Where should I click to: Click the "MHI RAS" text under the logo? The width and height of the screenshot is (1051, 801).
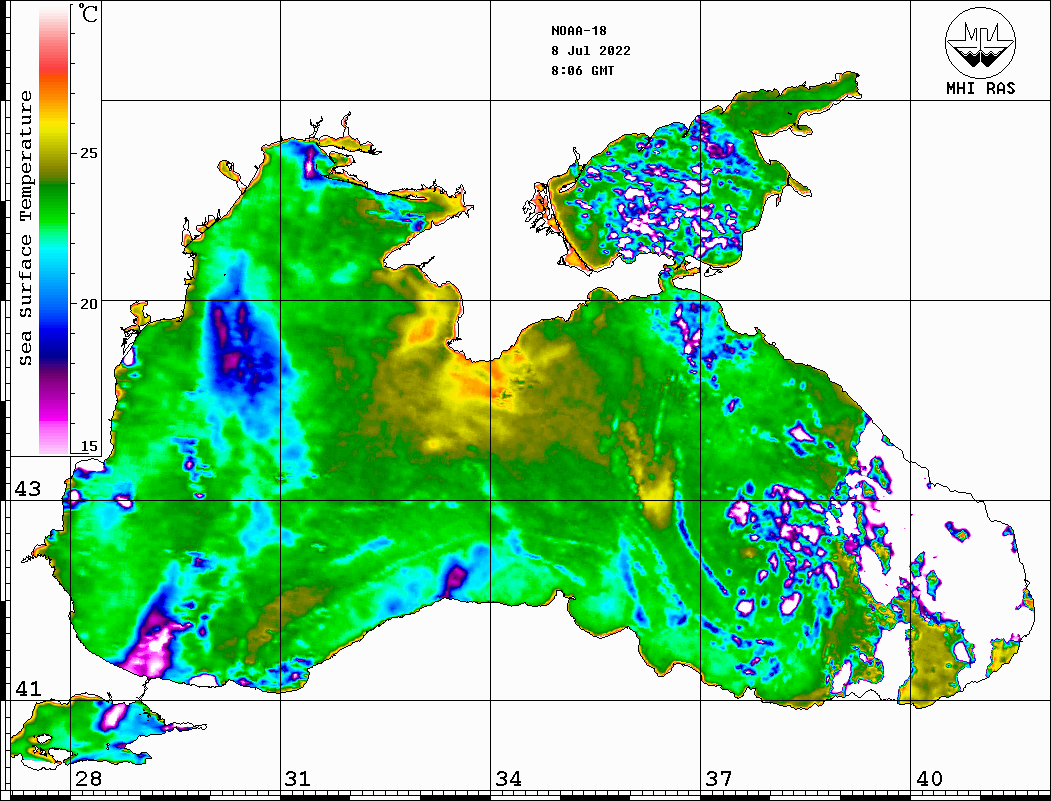click(x=980, y=88)
